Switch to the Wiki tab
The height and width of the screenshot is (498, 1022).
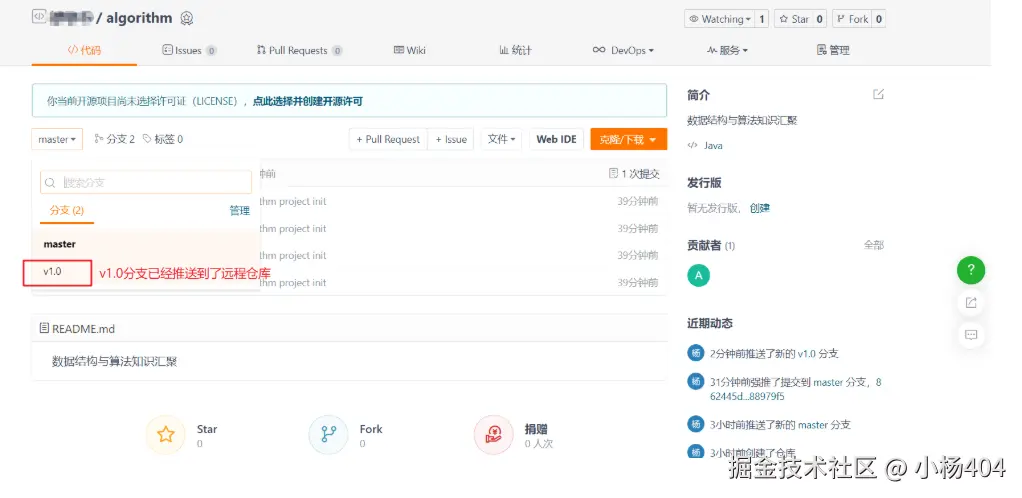[409, 50]
